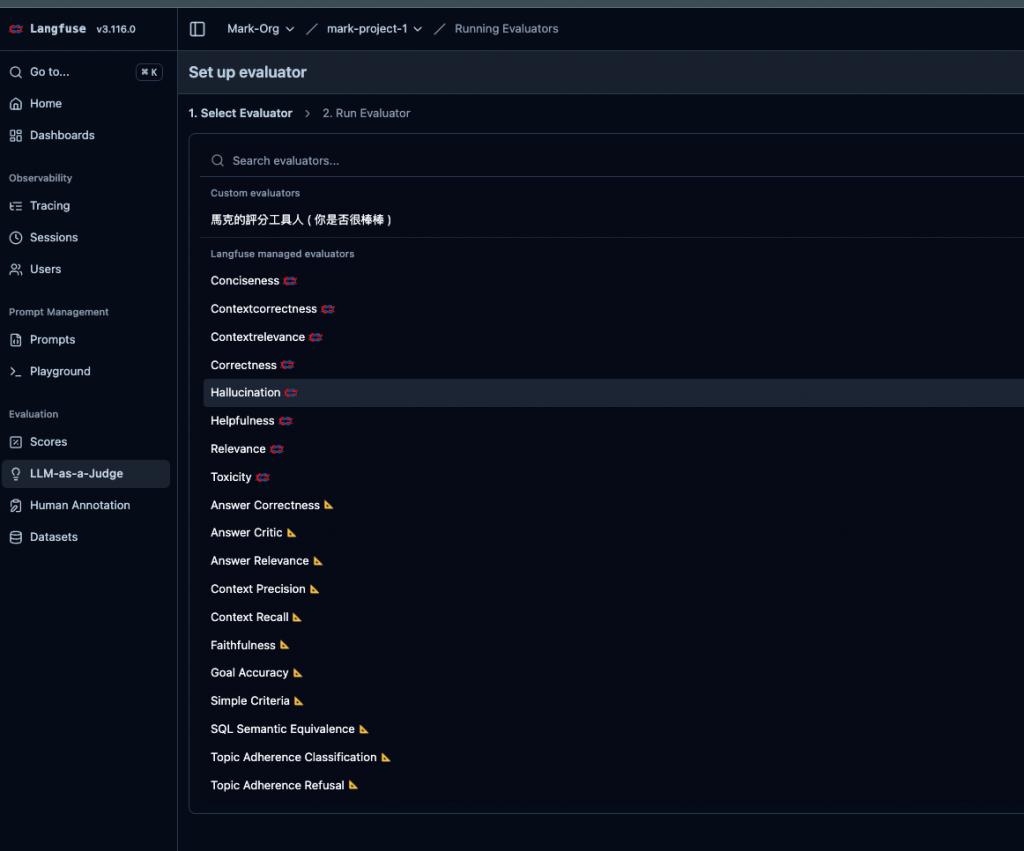The width and height of the screenshot is (1024, 851).
Task: Open Home in the sidebar
Action: click(x=86, y=104)
